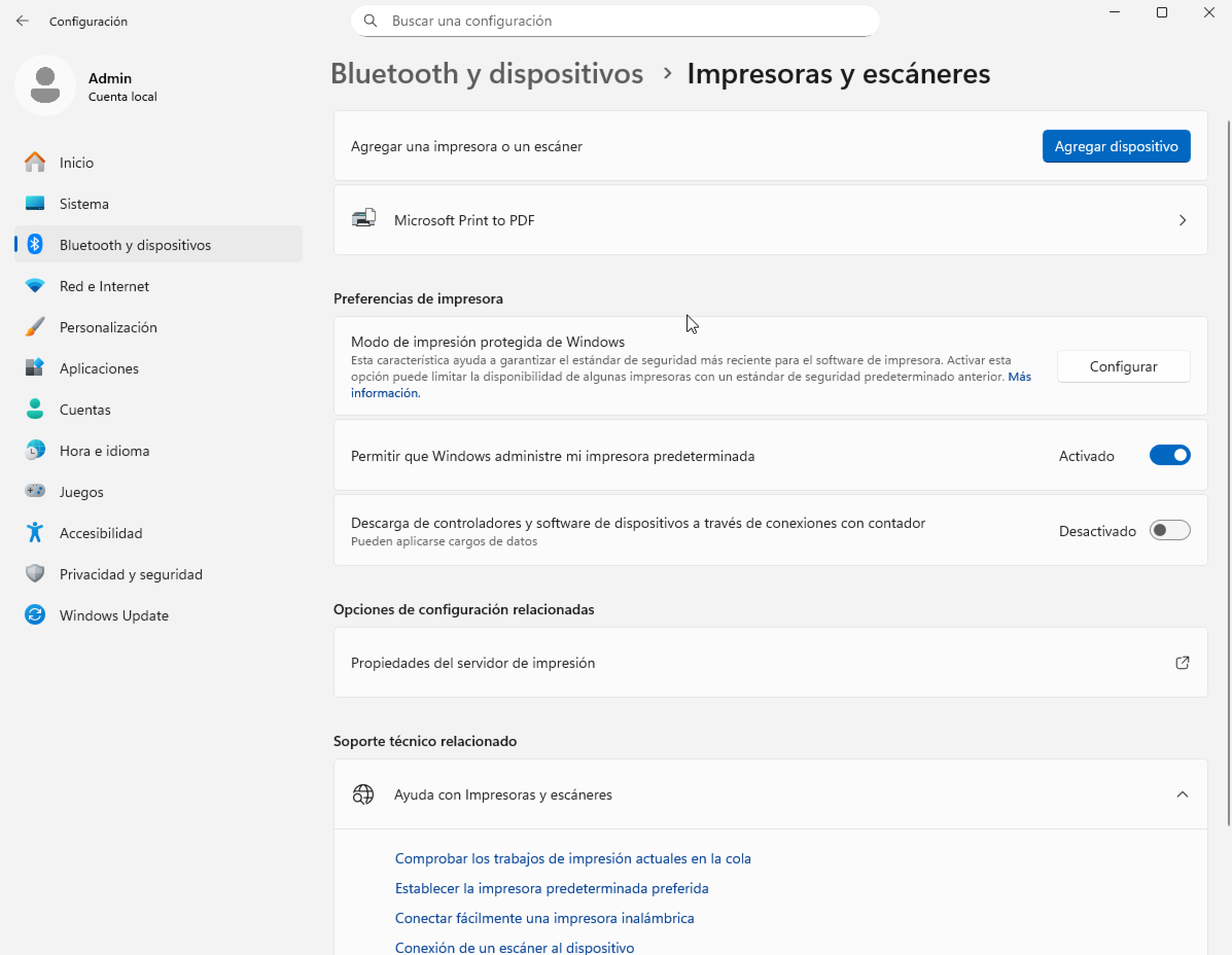Click the Red e Internet wifi icon
Screen dimensions: 1232x955
pyautogui.click(x=35, y=286)
